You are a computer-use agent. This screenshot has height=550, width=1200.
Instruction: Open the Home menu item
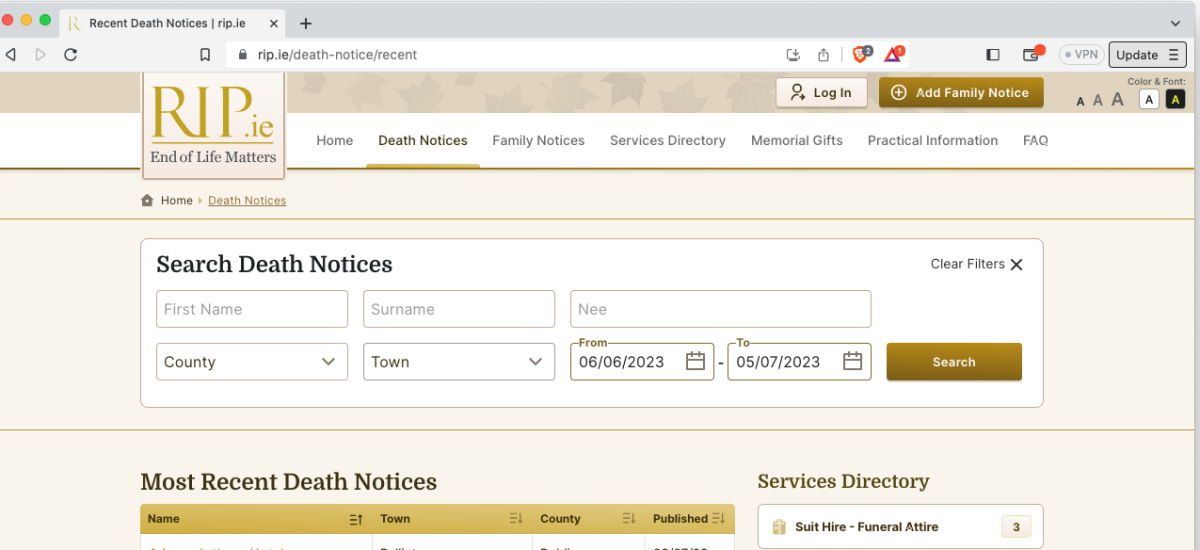click(x=335, y=140)
